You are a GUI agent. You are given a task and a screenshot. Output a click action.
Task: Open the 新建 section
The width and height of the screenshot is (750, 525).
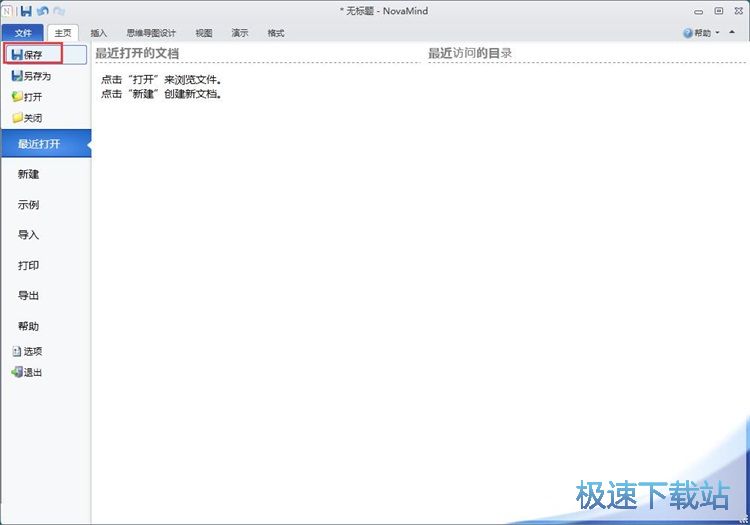28,174
